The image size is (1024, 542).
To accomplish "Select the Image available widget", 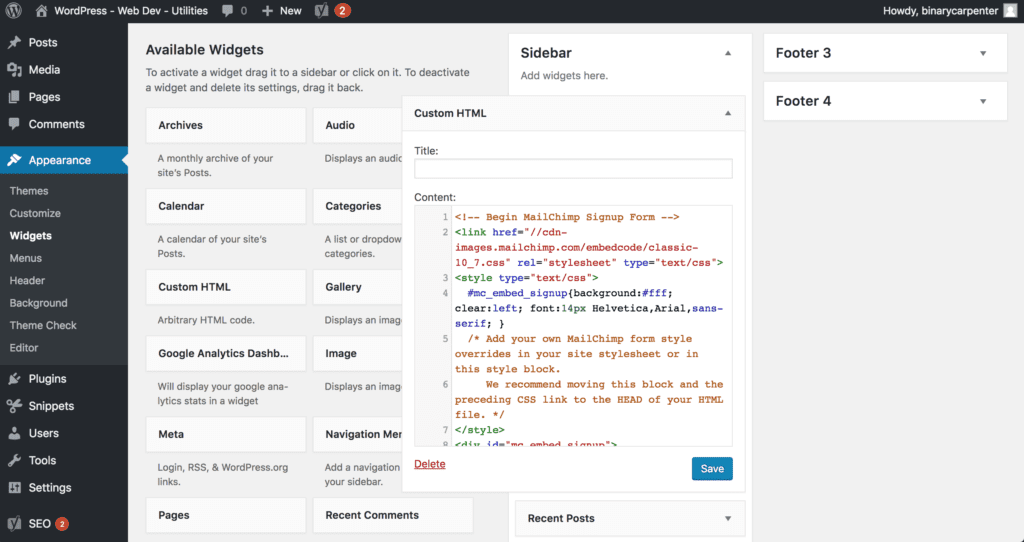I will (358, 354).
